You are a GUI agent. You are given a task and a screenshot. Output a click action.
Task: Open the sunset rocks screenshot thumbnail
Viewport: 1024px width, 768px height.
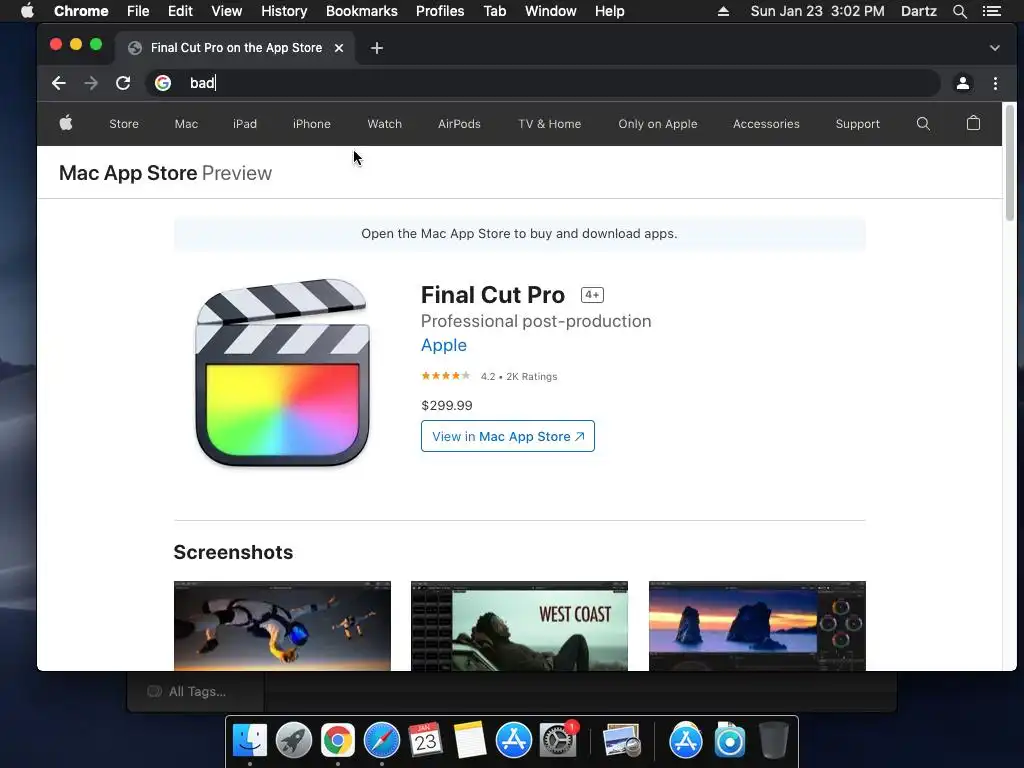(x=757, y=626)
